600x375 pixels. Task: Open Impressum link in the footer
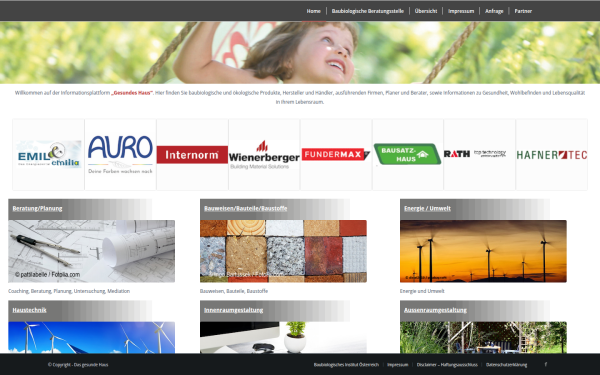point(398,365)
